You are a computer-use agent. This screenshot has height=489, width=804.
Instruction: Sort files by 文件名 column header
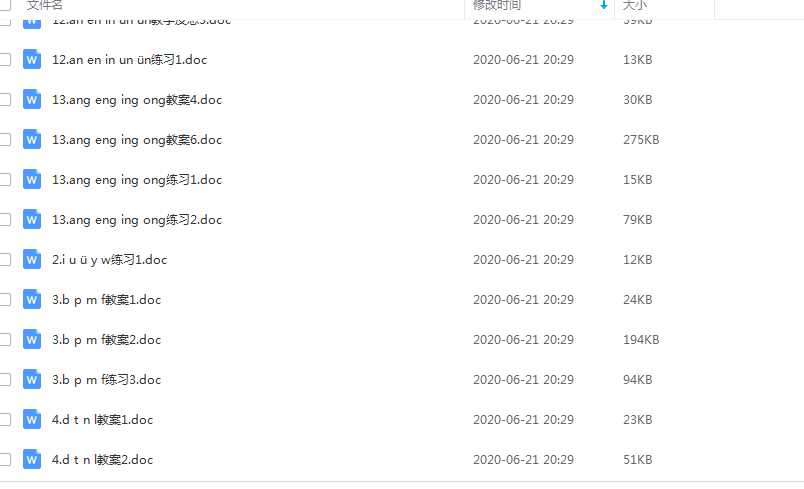coord(45,5)
